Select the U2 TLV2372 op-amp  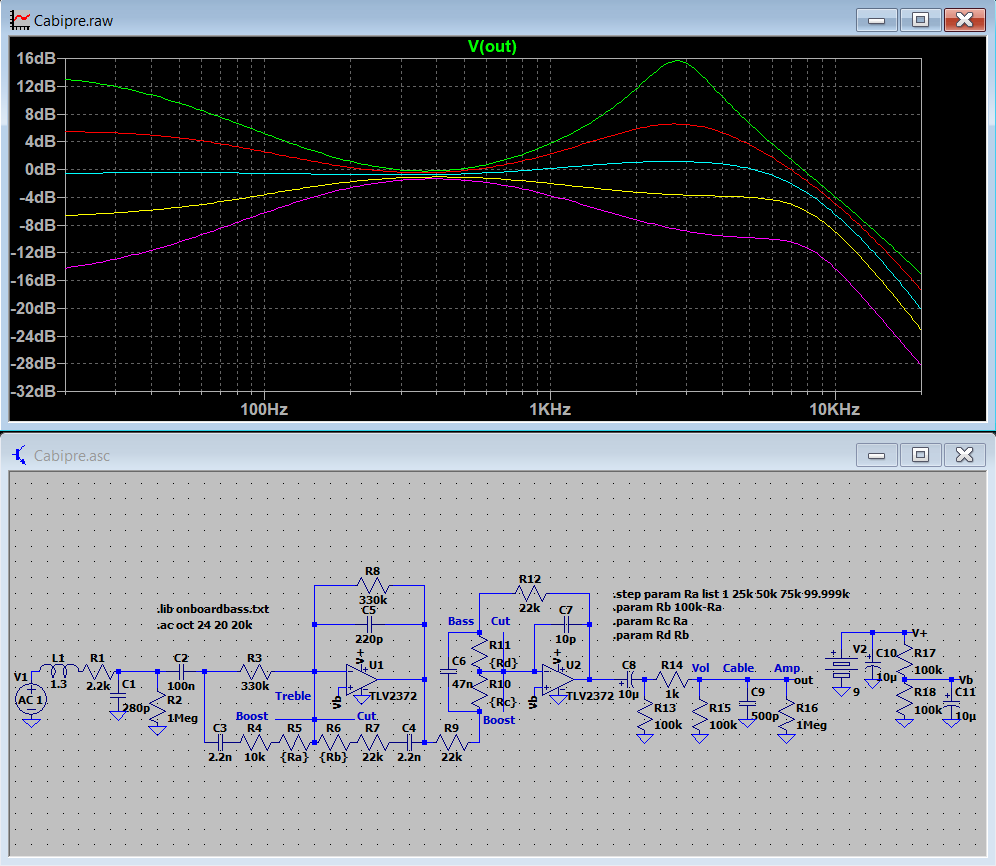coord(559,680)
